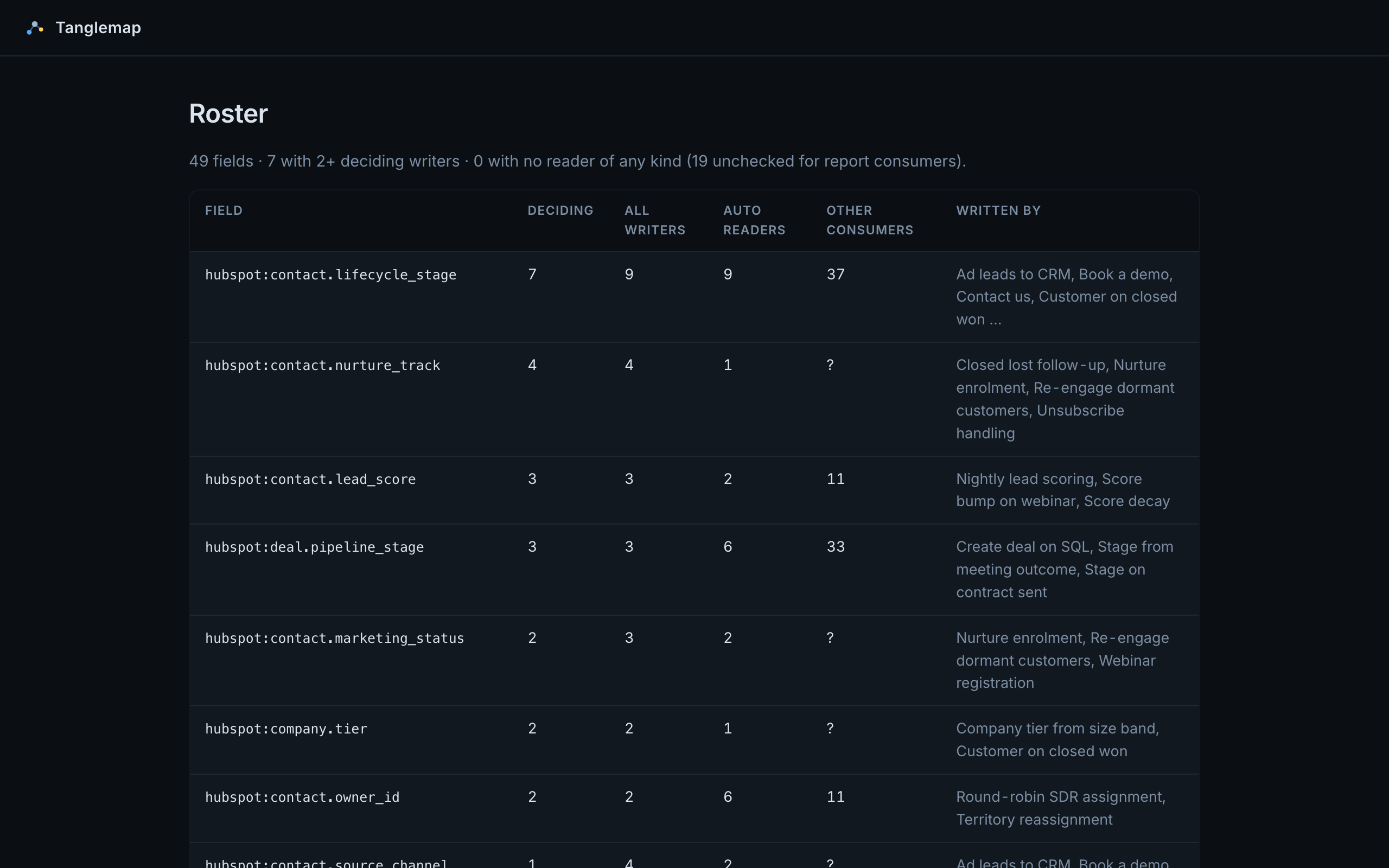The image size is (1389, 868).
Task: Select the hubspot:contact.owner_id field
Action: 302,797
